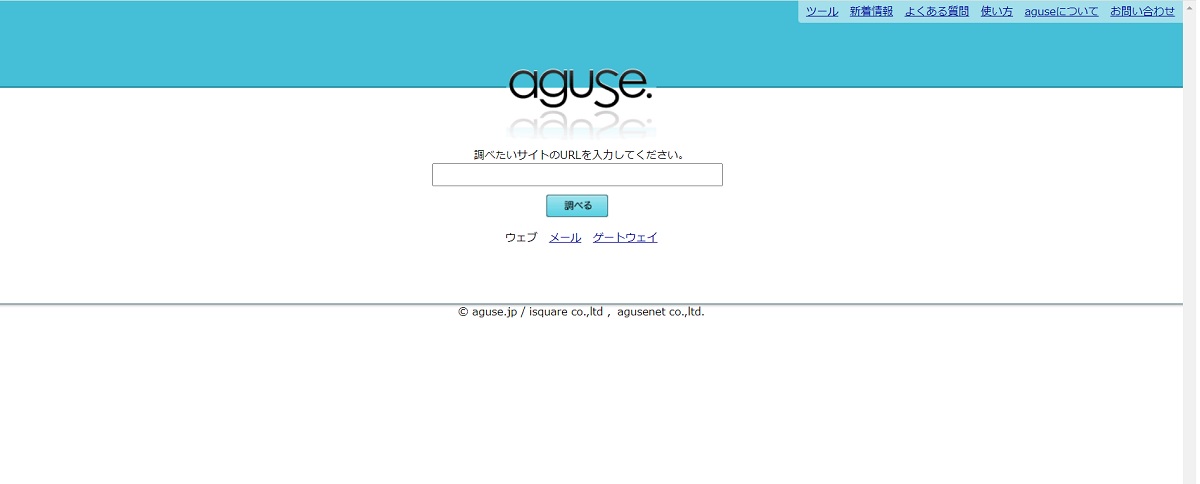Open the 新着情報 news link
Screen dimensions: 1200x484
[x=871, y=12]
